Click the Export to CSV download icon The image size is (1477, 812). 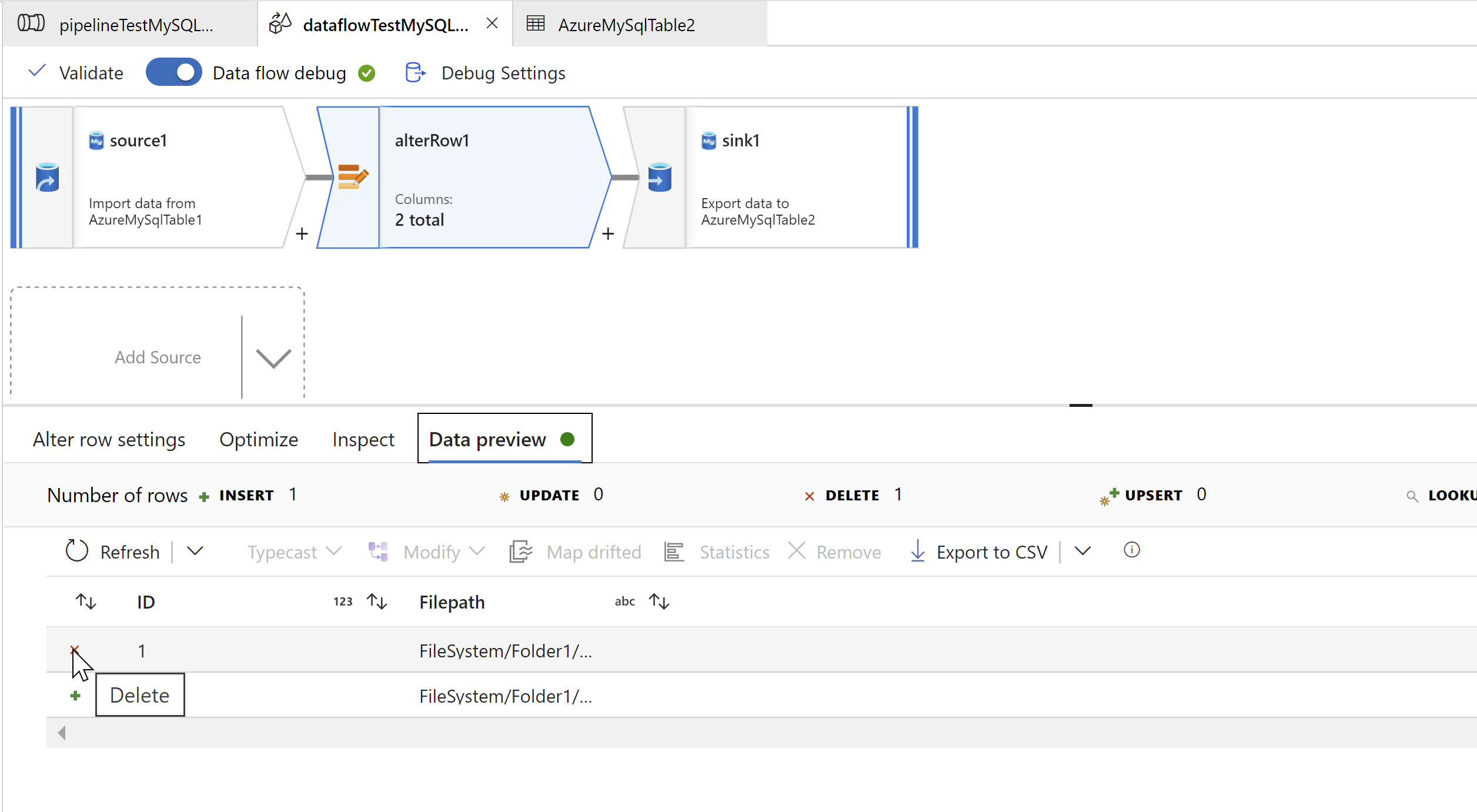point(917,551)
